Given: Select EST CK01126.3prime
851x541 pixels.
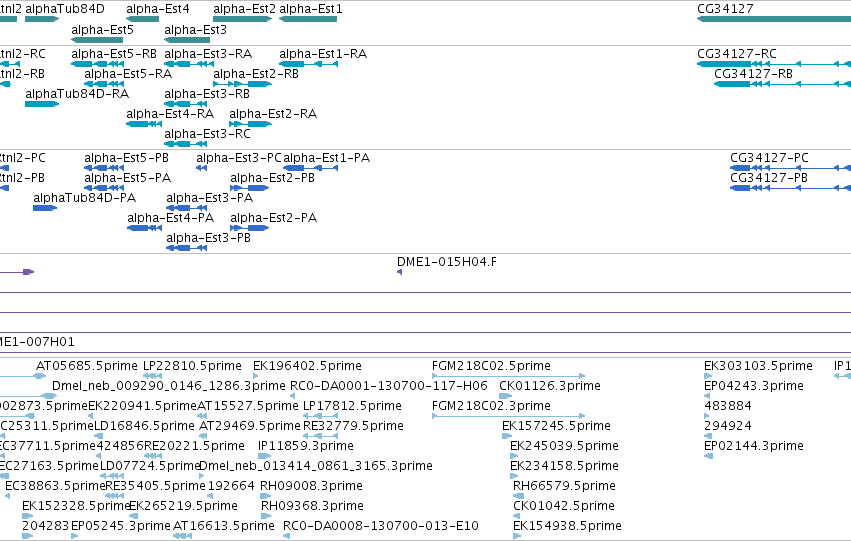Looking at the screenshot, I should tap(506, 396).
